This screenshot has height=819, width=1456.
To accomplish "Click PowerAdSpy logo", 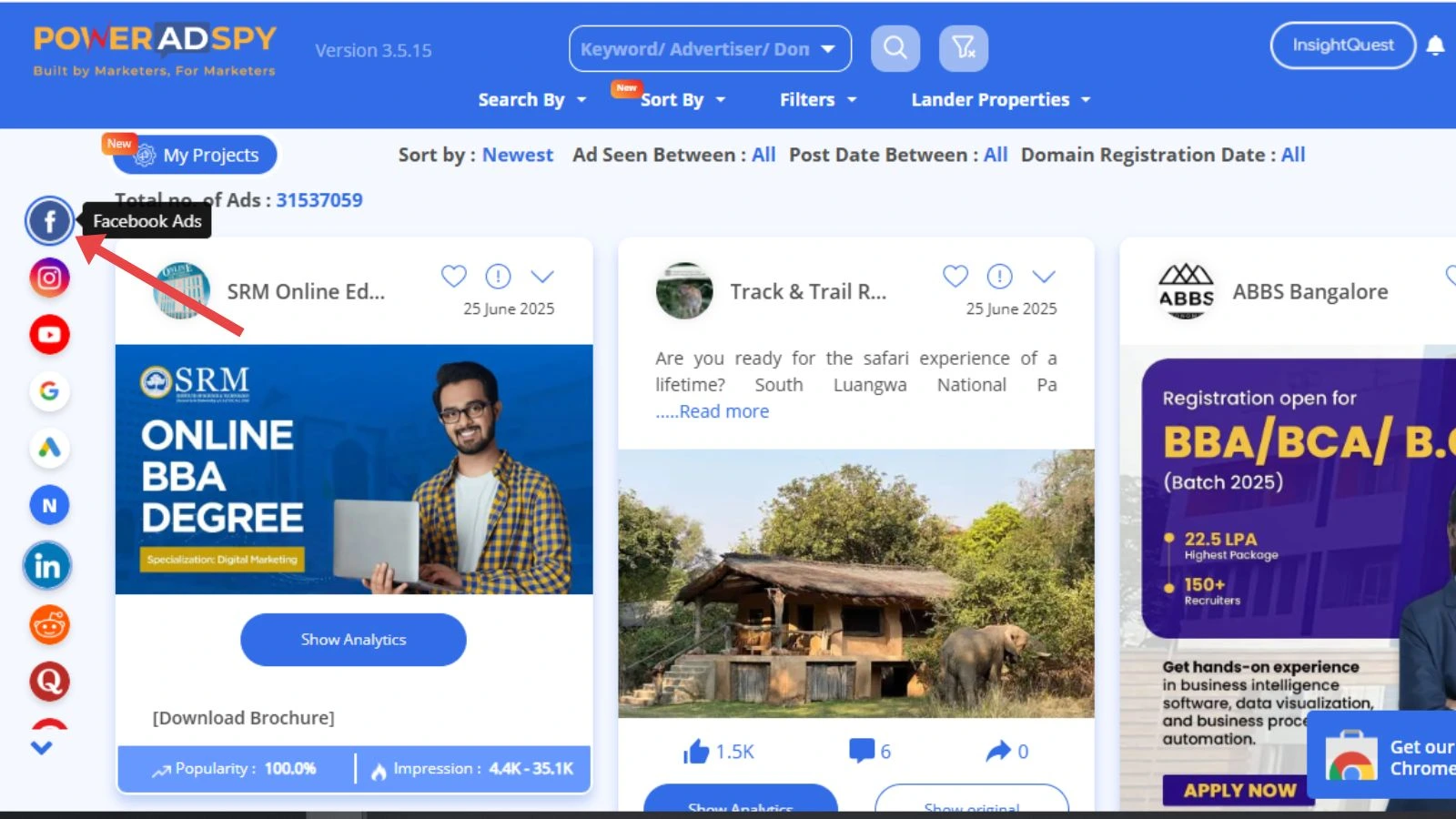I will pyautogui.click(x=155, y=50).
